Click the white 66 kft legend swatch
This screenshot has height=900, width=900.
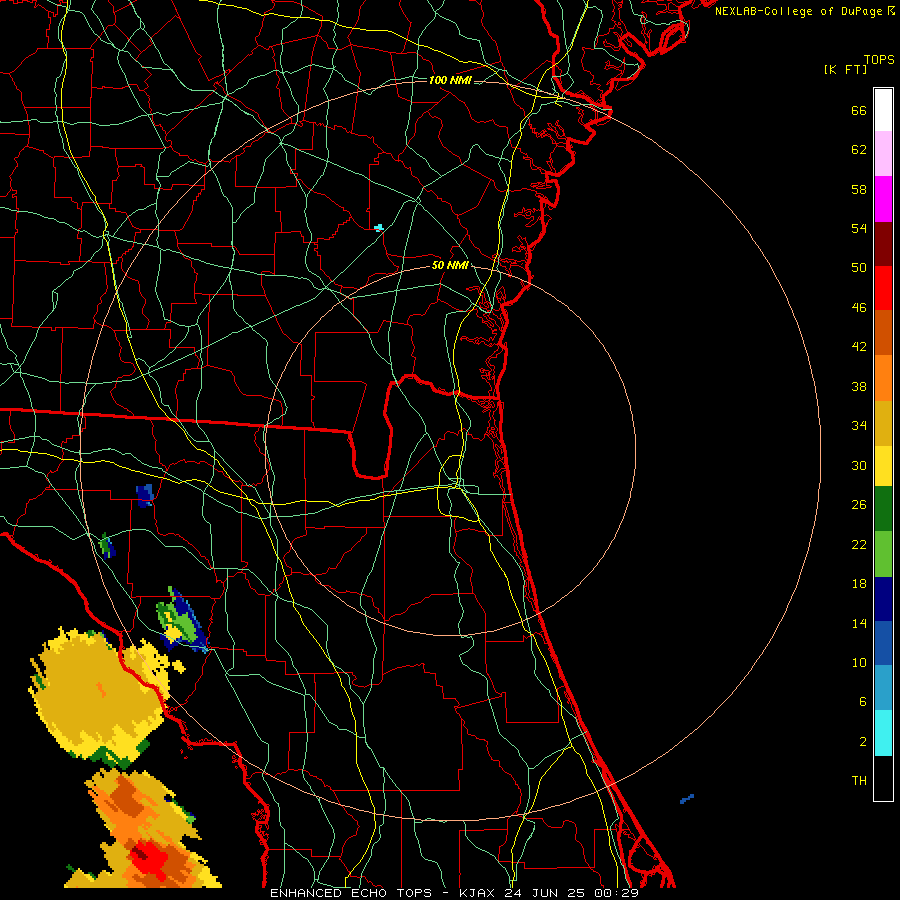(x=883, y=110)
